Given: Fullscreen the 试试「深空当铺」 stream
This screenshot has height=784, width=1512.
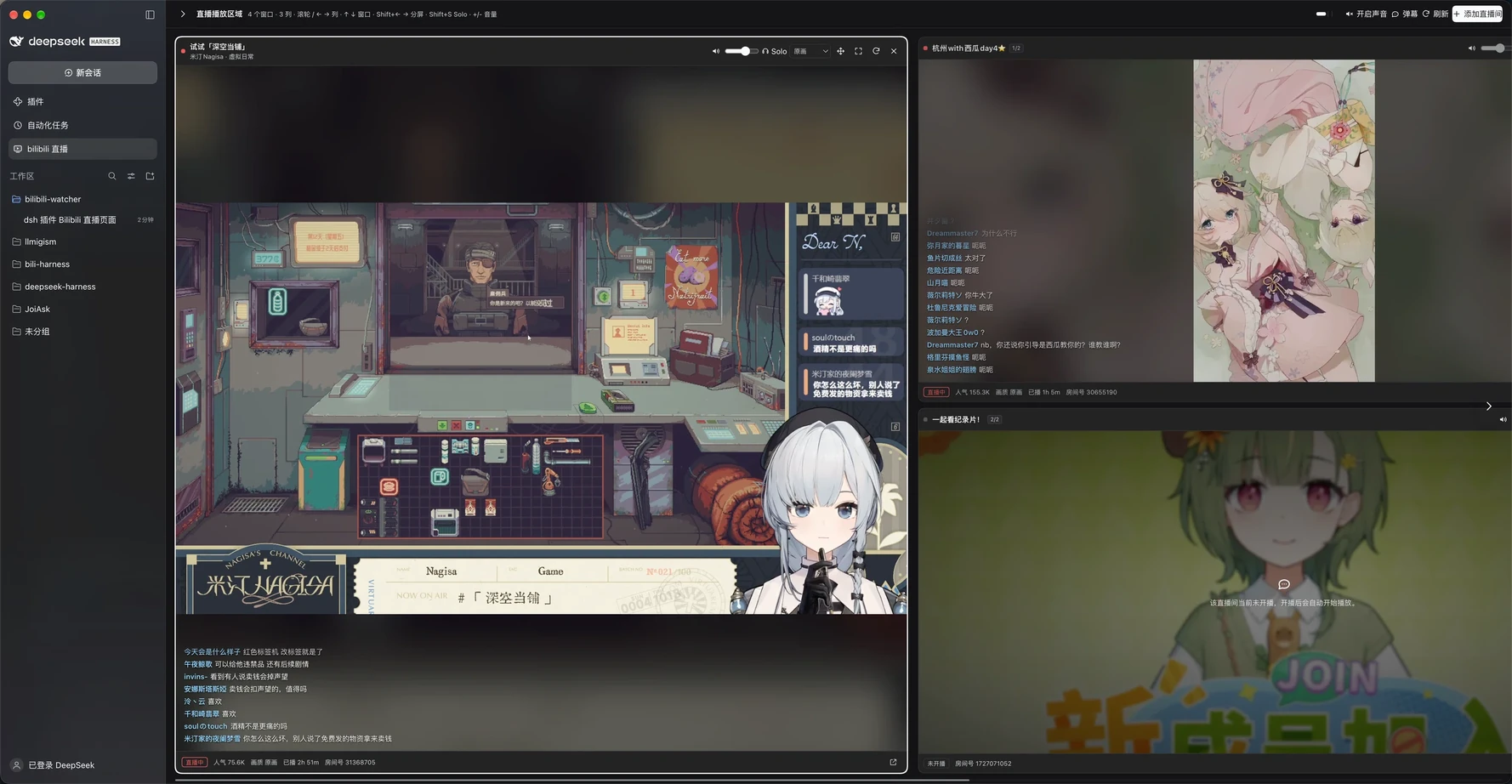Looking at the screenshot, I should [858, 51].
